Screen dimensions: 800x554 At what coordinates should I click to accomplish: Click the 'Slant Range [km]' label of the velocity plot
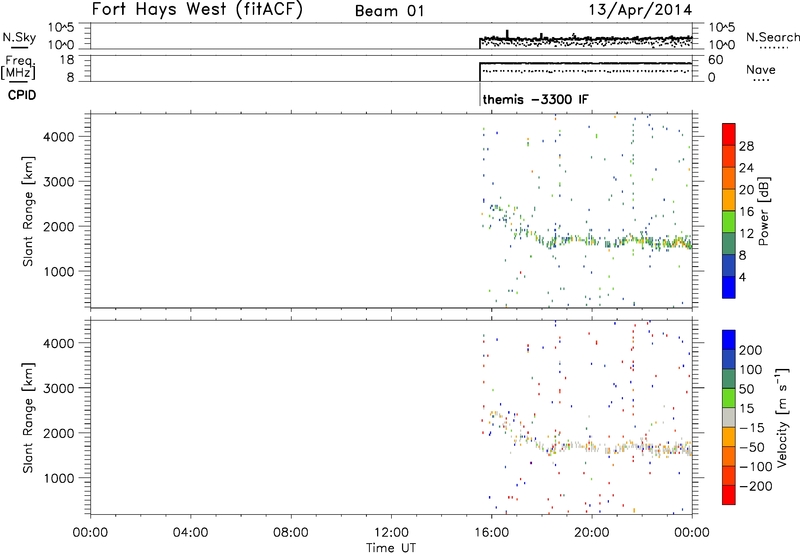click(x=28, y=418)
